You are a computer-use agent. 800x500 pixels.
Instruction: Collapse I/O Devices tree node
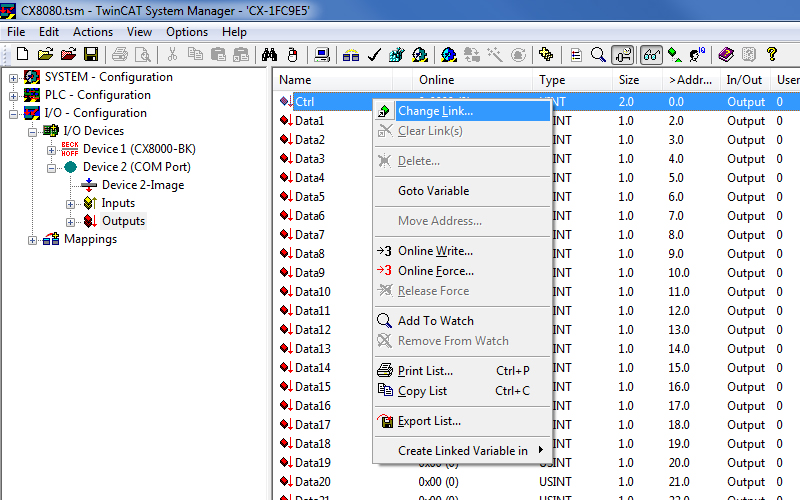click(x=32, y=132)
